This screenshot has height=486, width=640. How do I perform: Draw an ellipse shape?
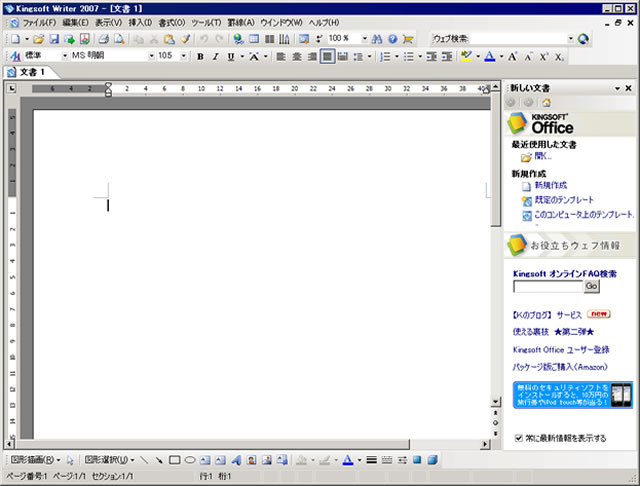[190, 460]
